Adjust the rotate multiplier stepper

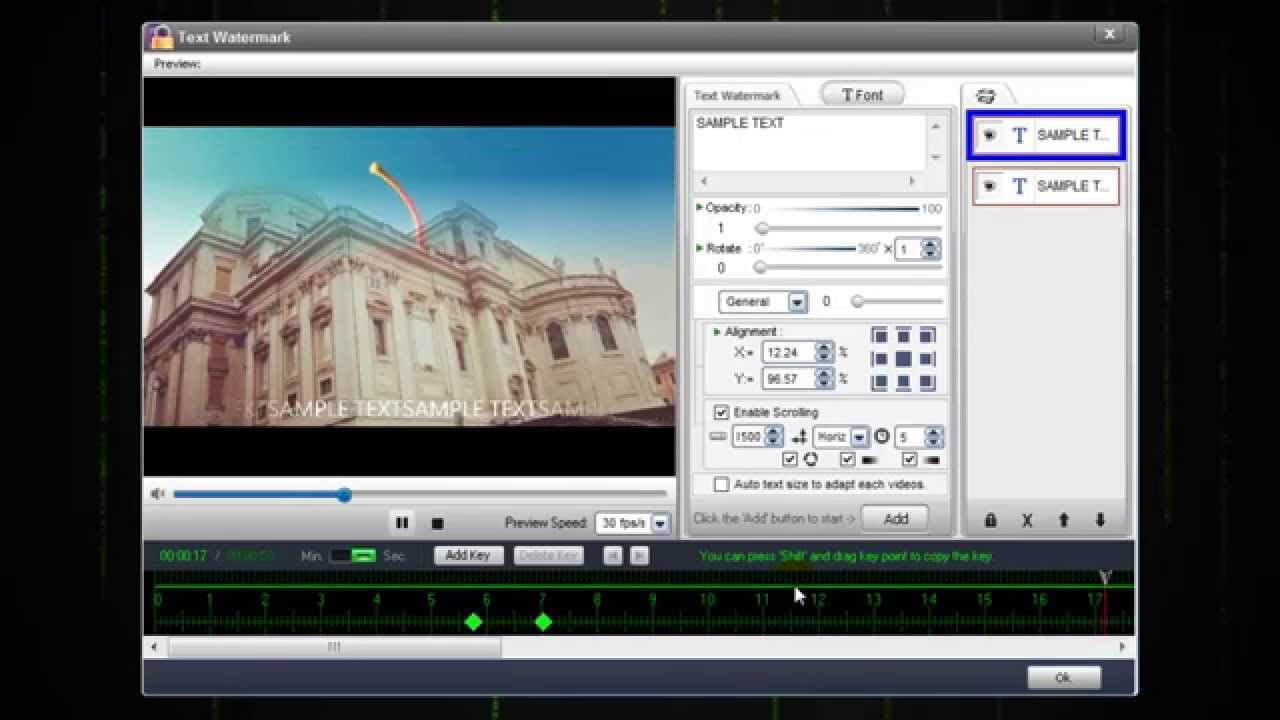[931, 249]
